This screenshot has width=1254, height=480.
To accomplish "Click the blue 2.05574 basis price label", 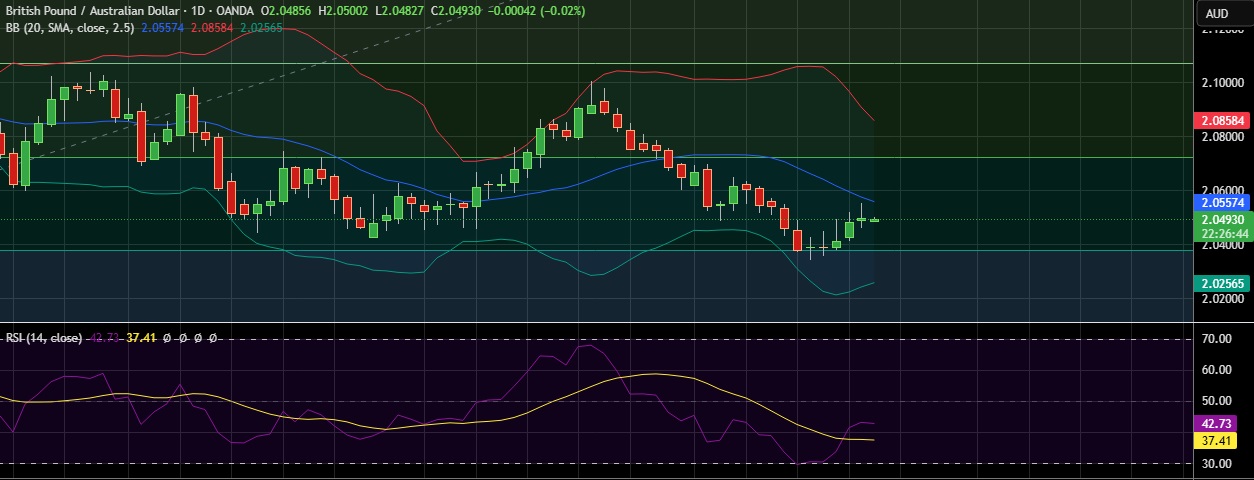I will (x=1223, y=202).
